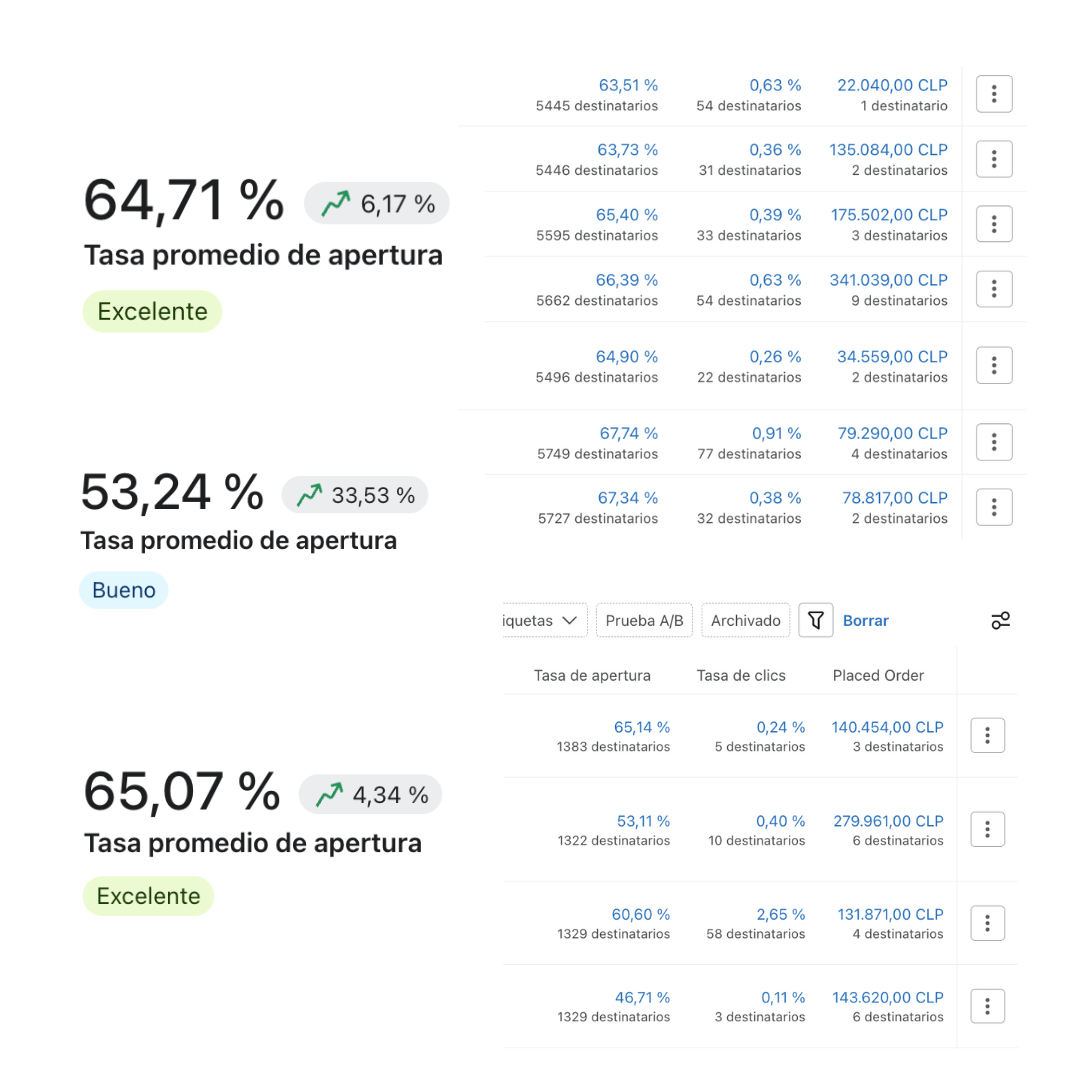Open options menu for 79.290,00 CLP row
This screenshot has height=1080, width=1080.
coord(994,442)
